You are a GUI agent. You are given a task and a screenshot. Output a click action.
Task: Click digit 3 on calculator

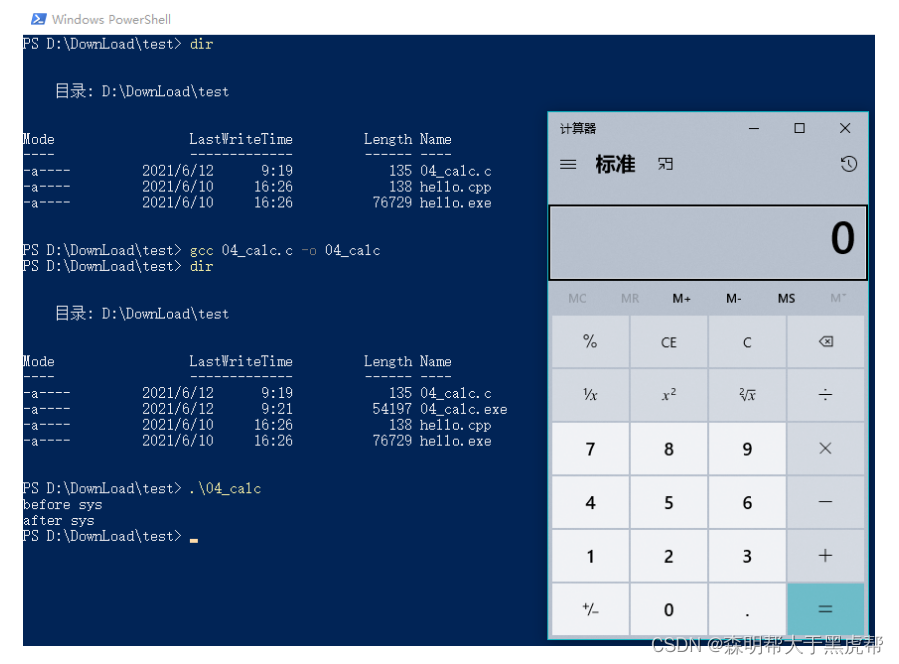click(x=747, y=556)
